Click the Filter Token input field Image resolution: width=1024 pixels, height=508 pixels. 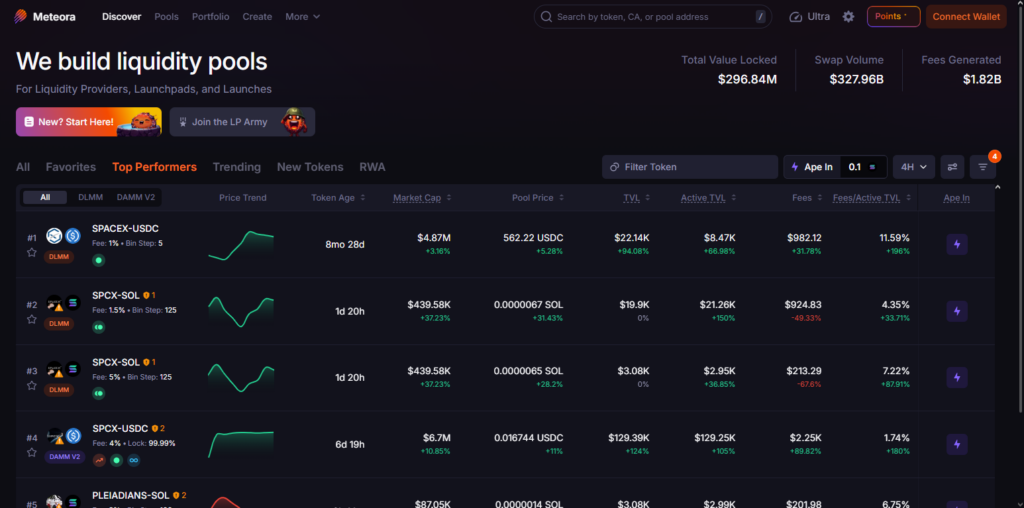point(690,167)
